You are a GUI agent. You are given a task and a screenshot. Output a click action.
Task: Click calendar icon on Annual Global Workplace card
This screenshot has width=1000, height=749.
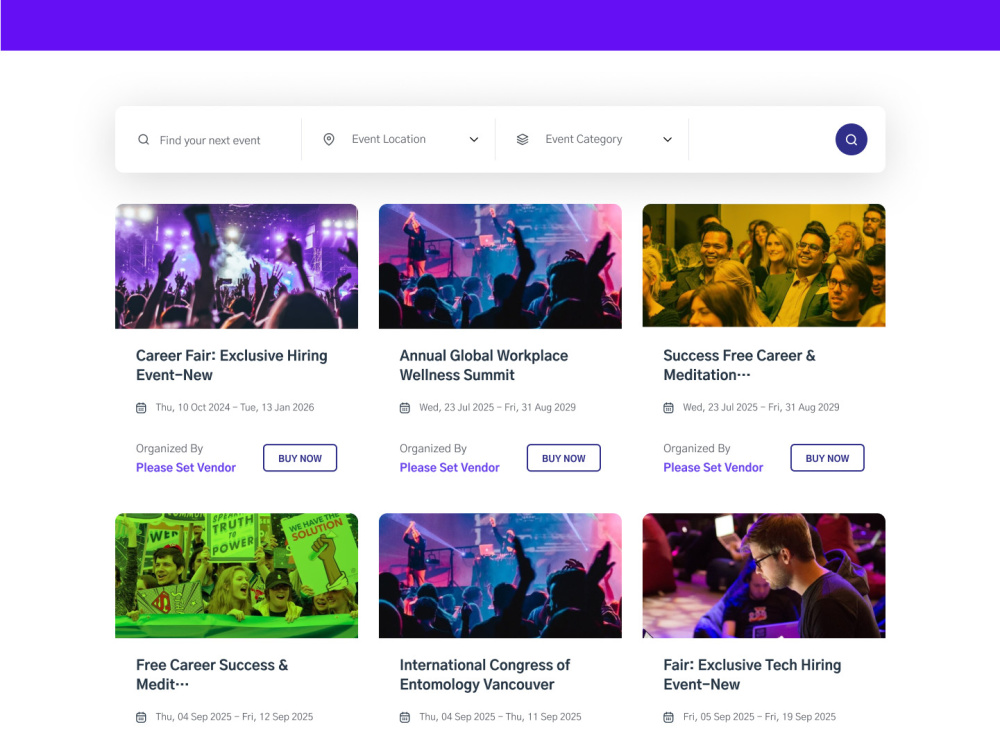click(x=404, y=408)
